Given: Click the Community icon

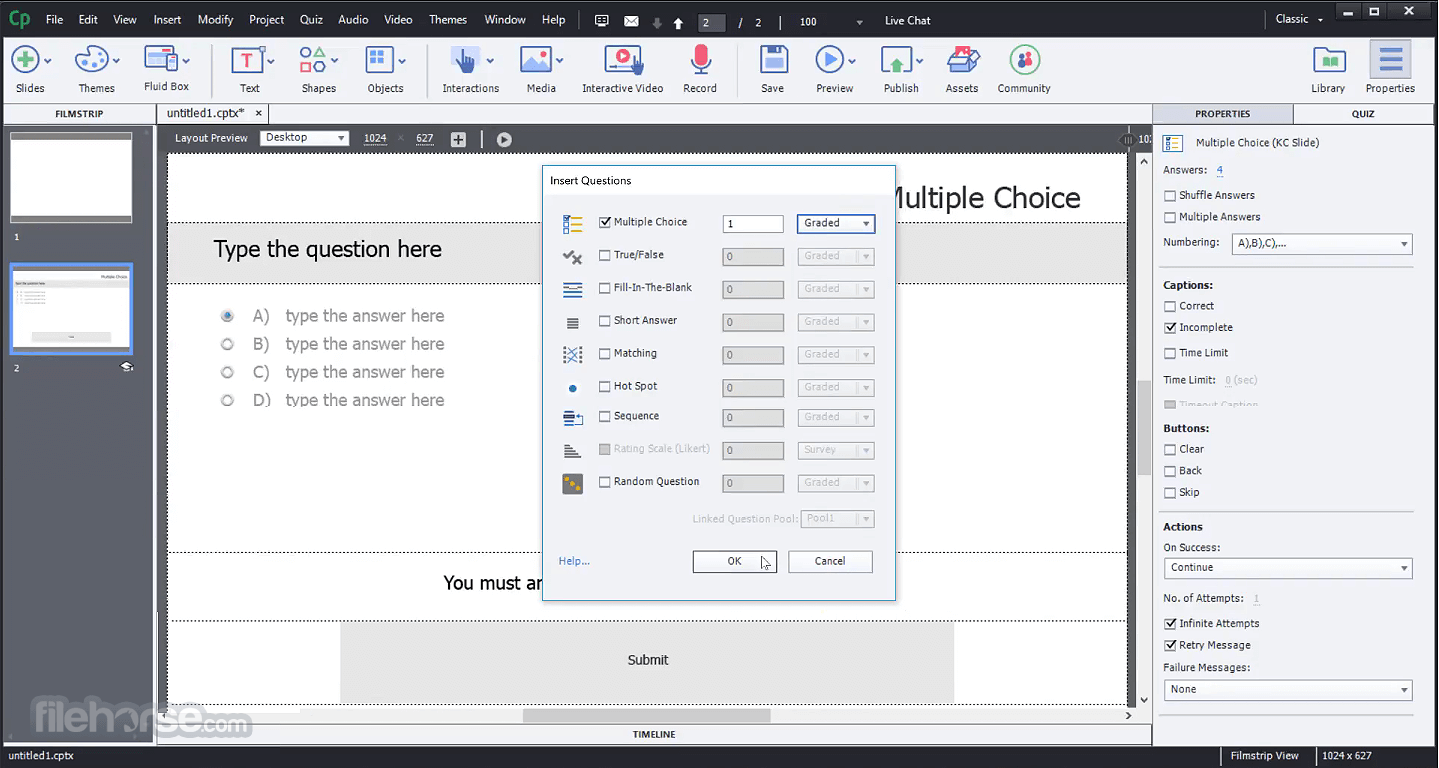Looking at the screenshot, I should (1024, 62).
